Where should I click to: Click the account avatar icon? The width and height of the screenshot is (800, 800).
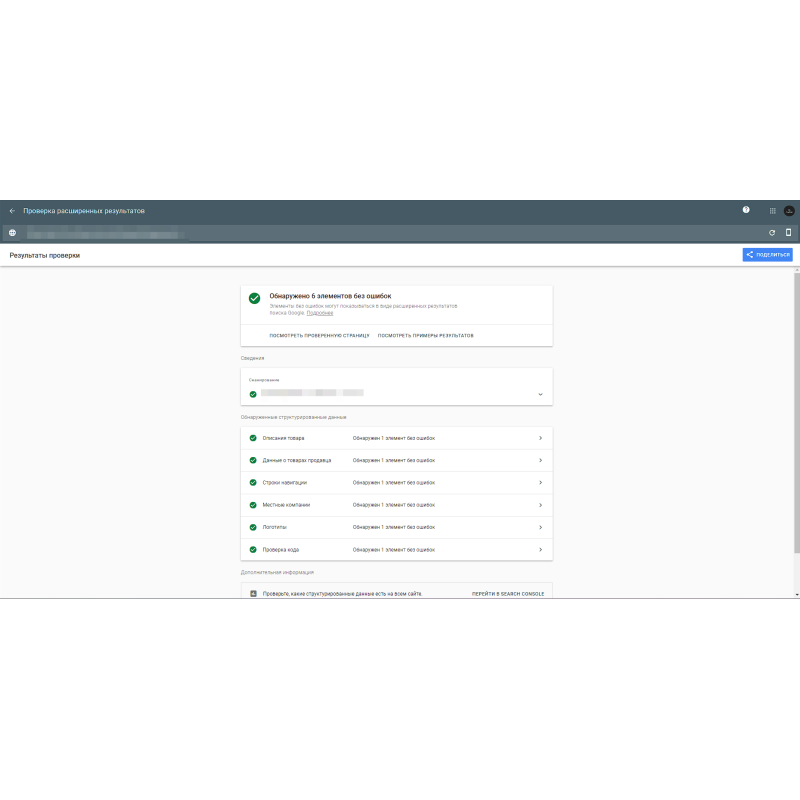789,211
